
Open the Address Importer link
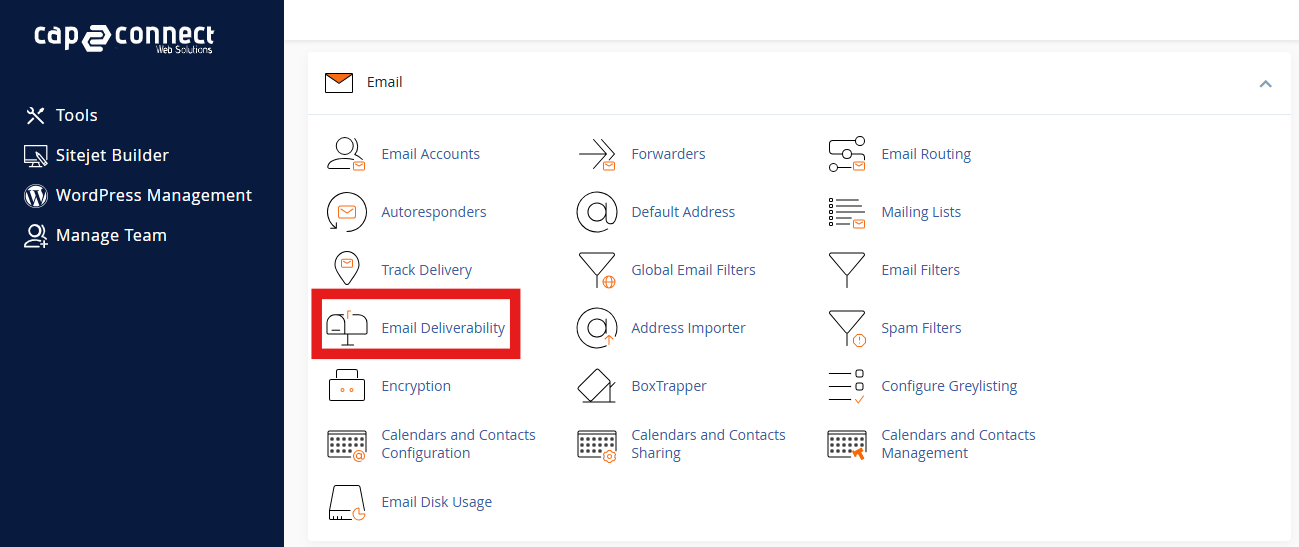(x=688, y=328)
